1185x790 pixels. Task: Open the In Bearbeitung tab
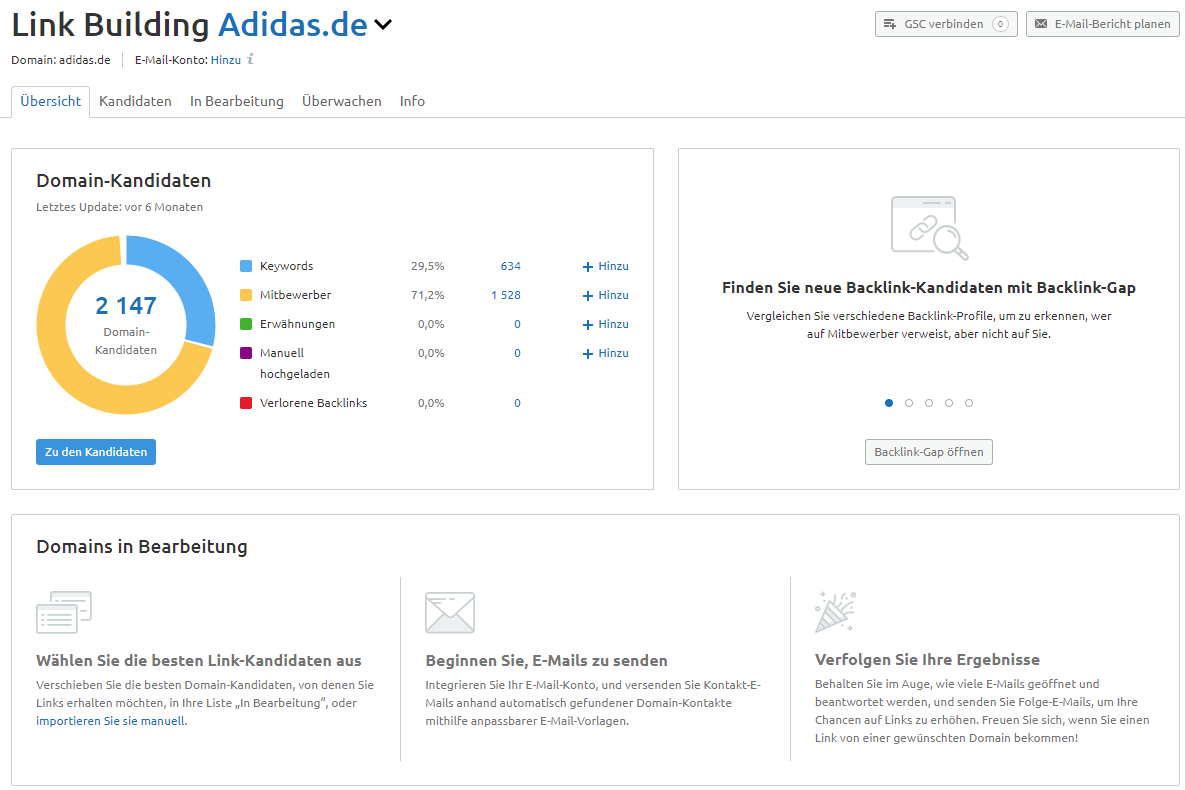(x=237, y=101)
